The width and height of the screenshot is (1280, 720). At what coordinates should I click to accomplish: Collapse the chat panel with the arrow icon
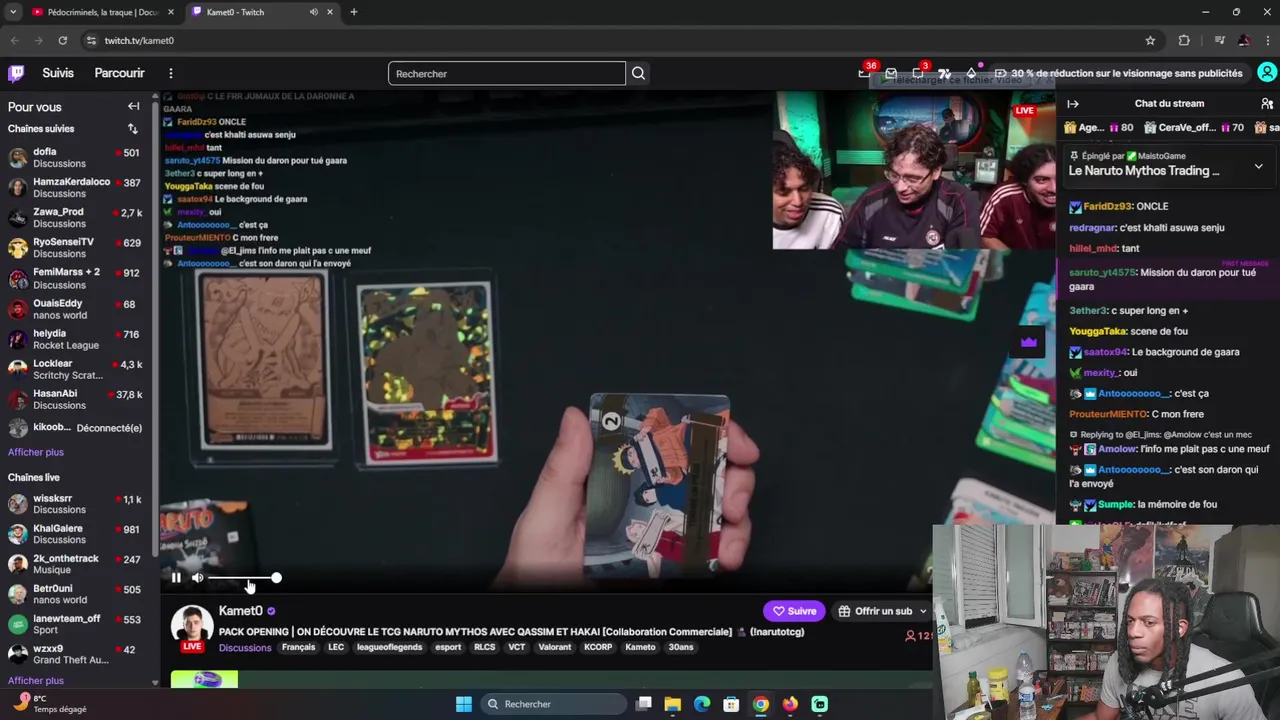pos(1073,103)
